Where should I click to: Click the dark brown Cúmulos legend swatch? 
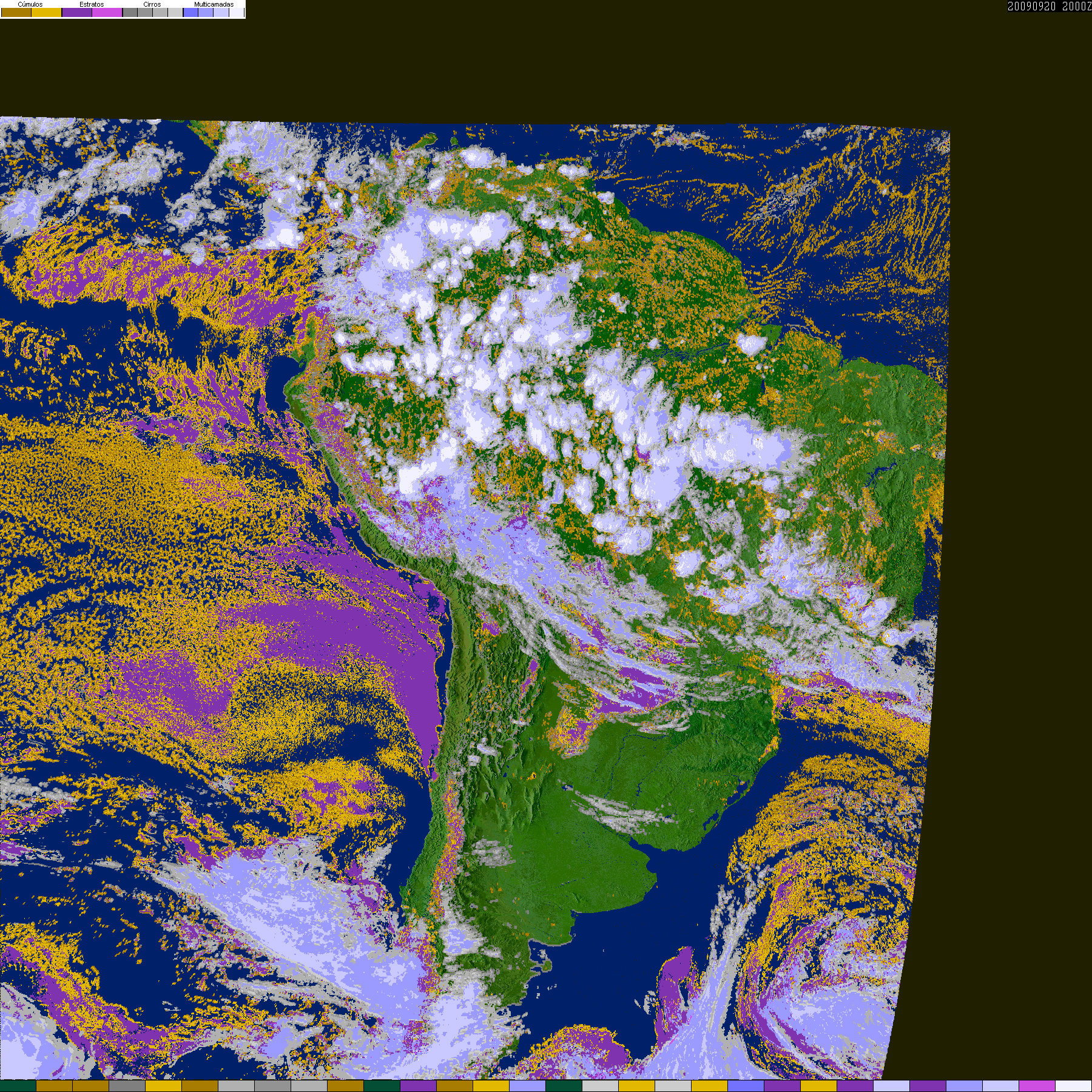point(16,12)
